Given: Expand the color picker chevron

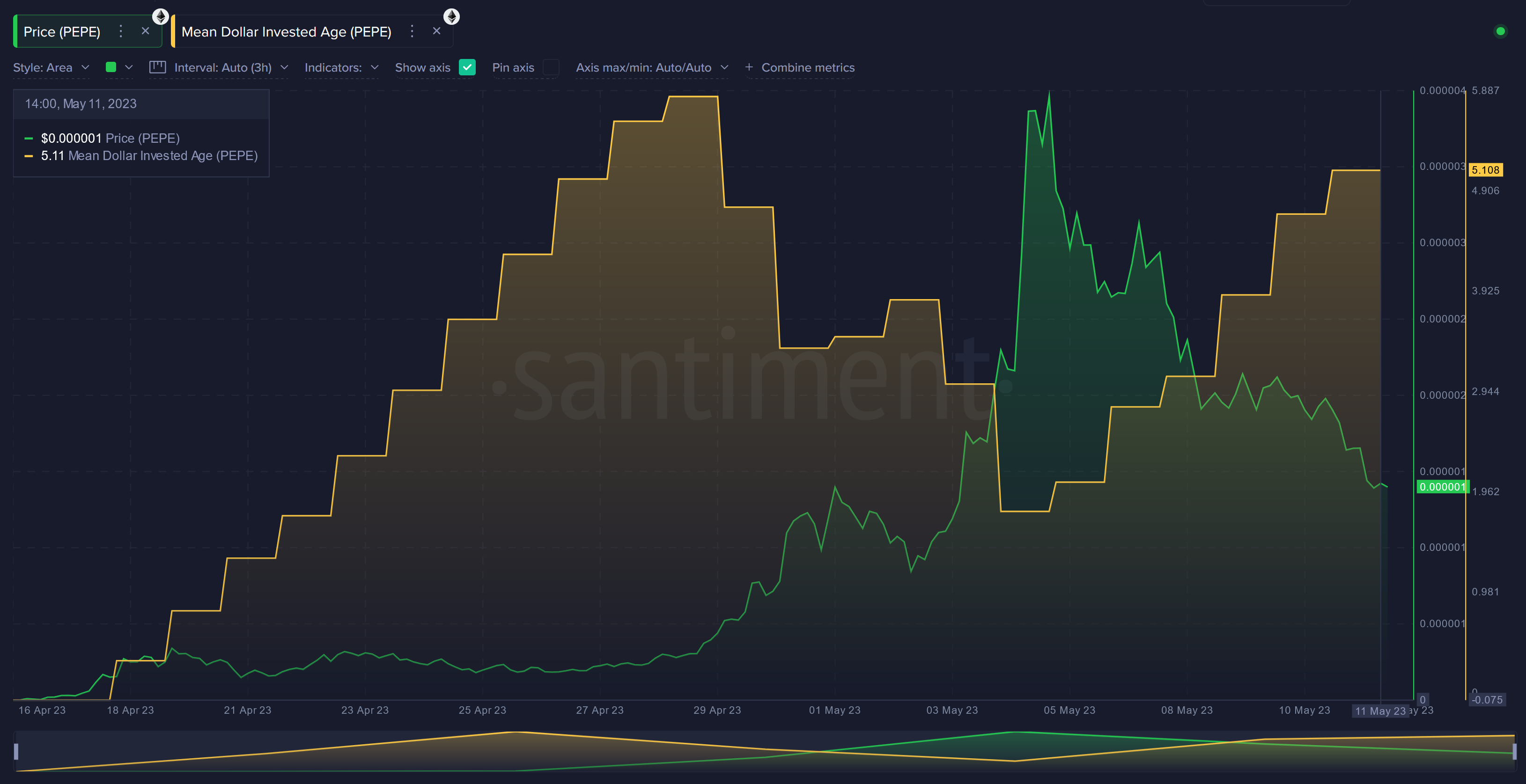Looking at the screenshot, I should coord(129,67).
